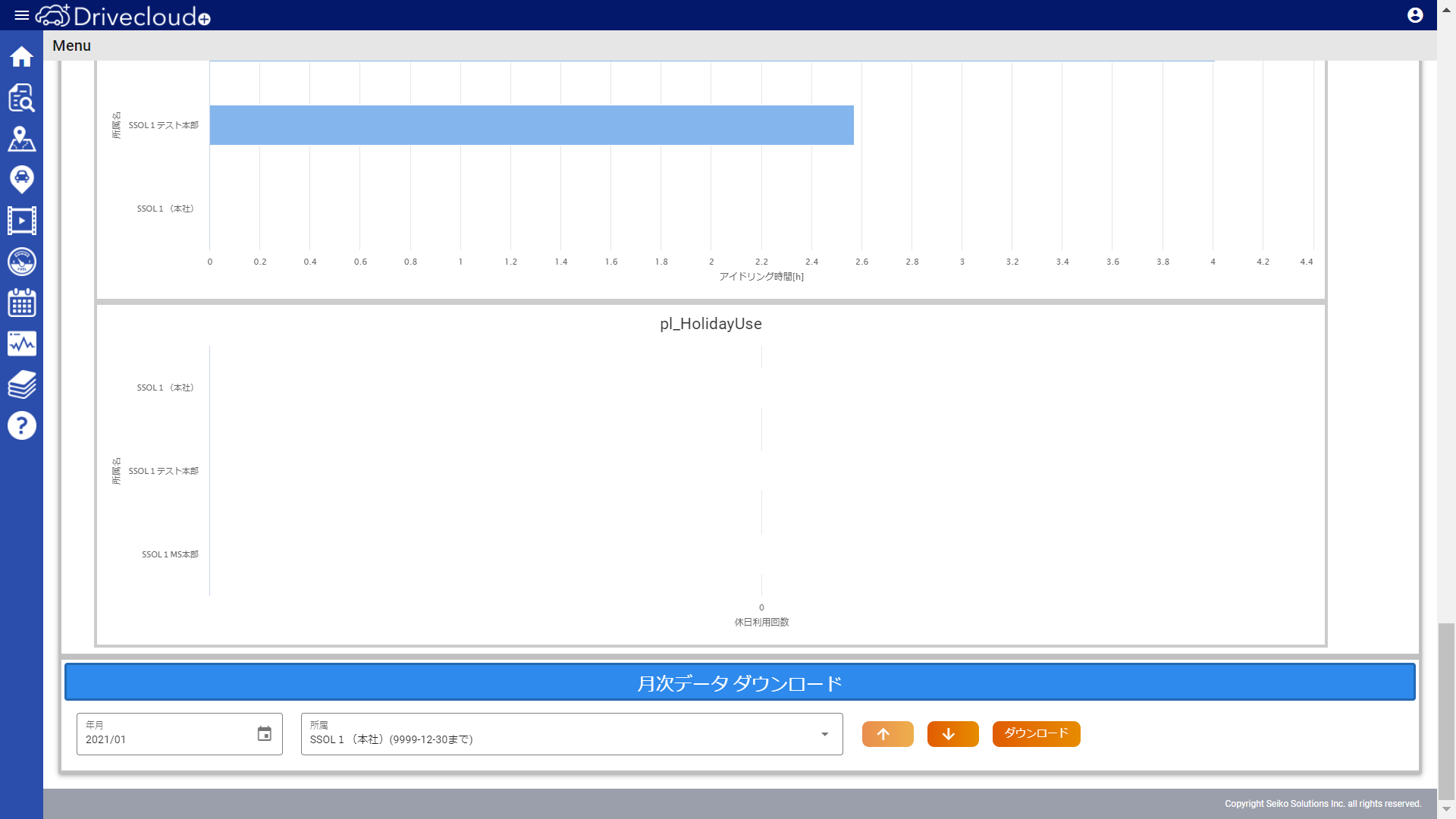
Task: Open the analytics waveform sidebar icon
Action: [21, 344]
